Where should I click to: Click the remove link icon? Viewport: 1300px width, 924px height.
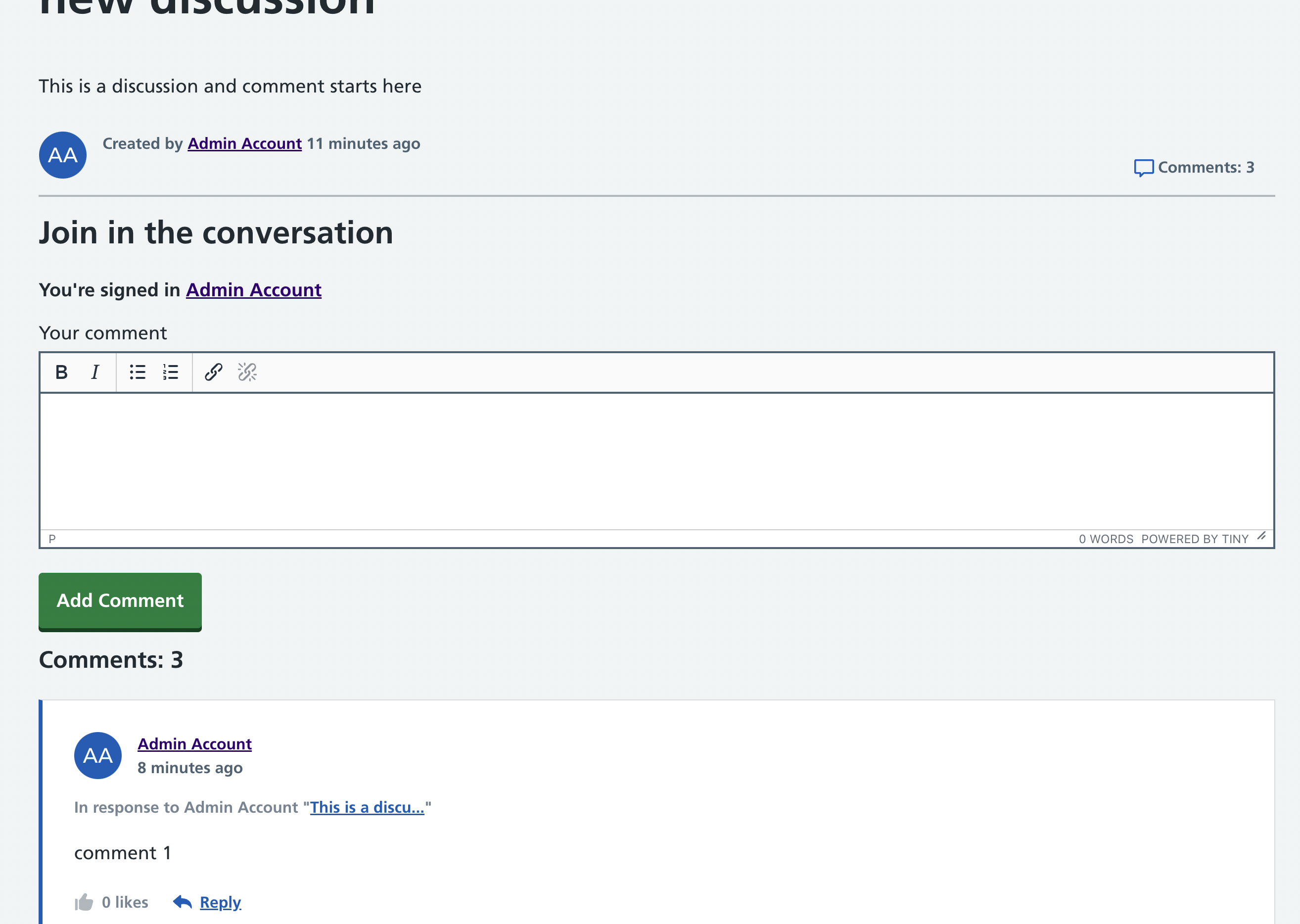tap(247, 372)
